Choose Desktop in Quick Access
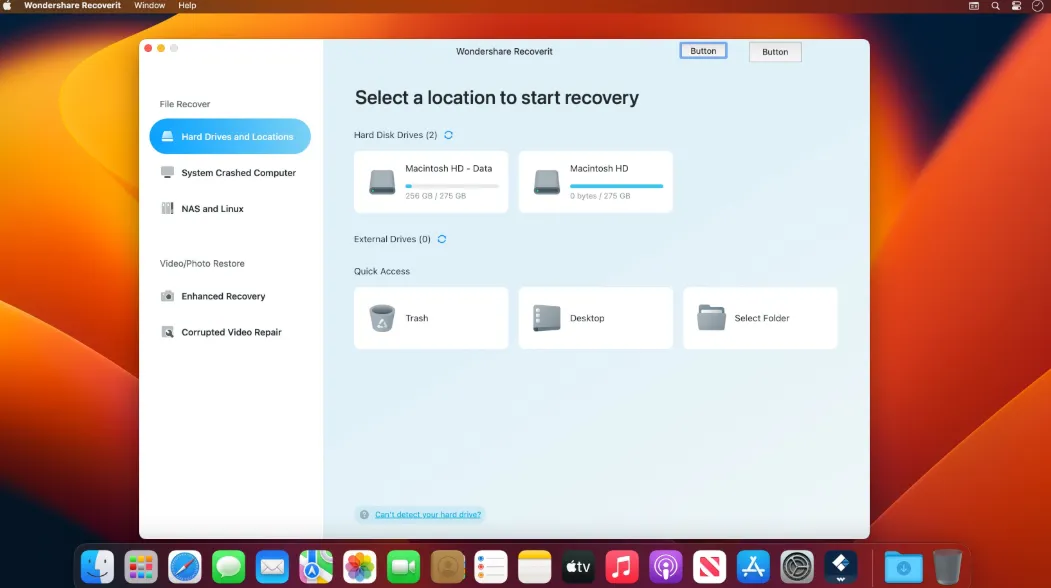The width and height of the screenshot is (1051, 588). pyautogui.click(x=595, y=318)
